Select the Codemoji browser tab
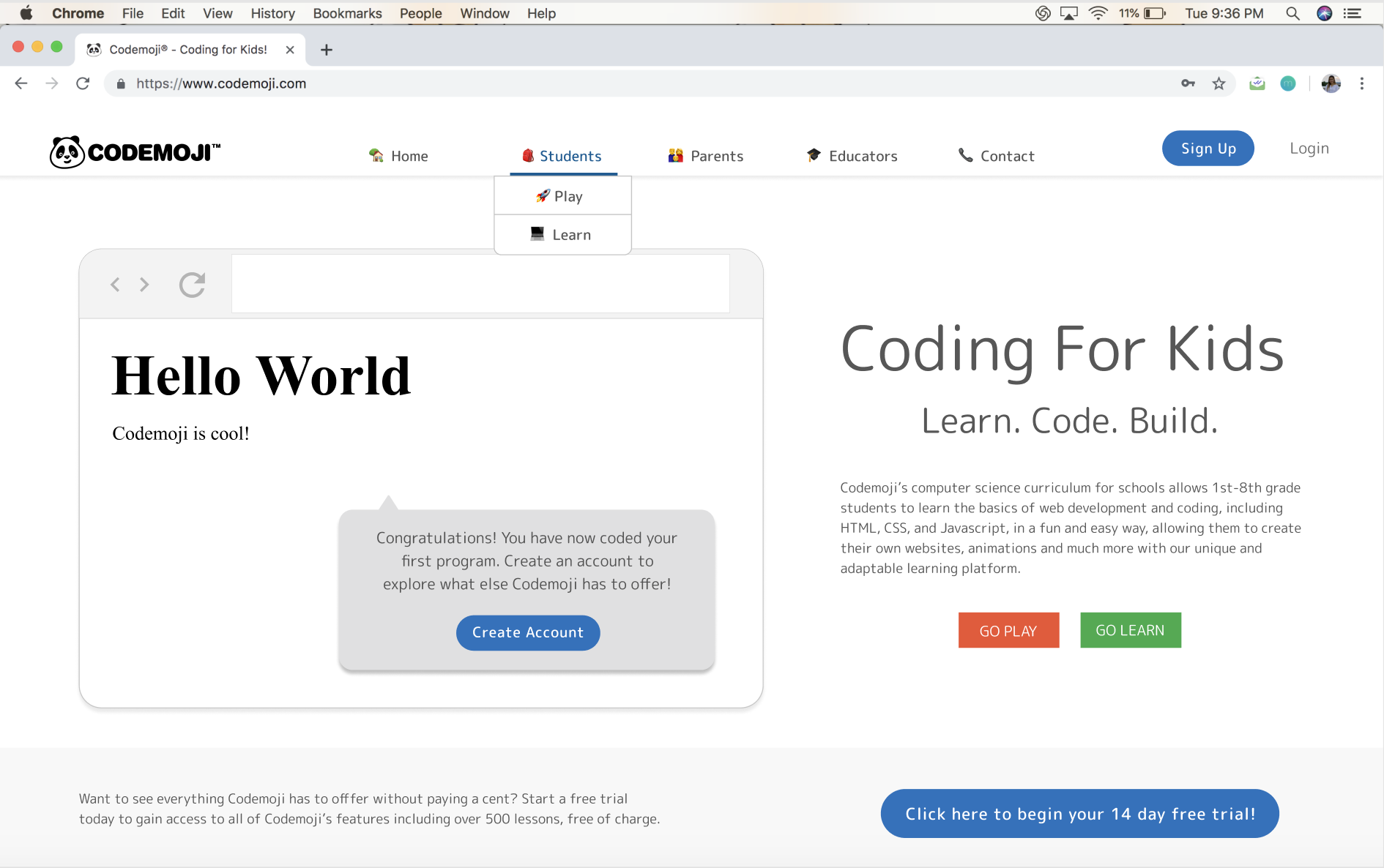 click(187, 49)
